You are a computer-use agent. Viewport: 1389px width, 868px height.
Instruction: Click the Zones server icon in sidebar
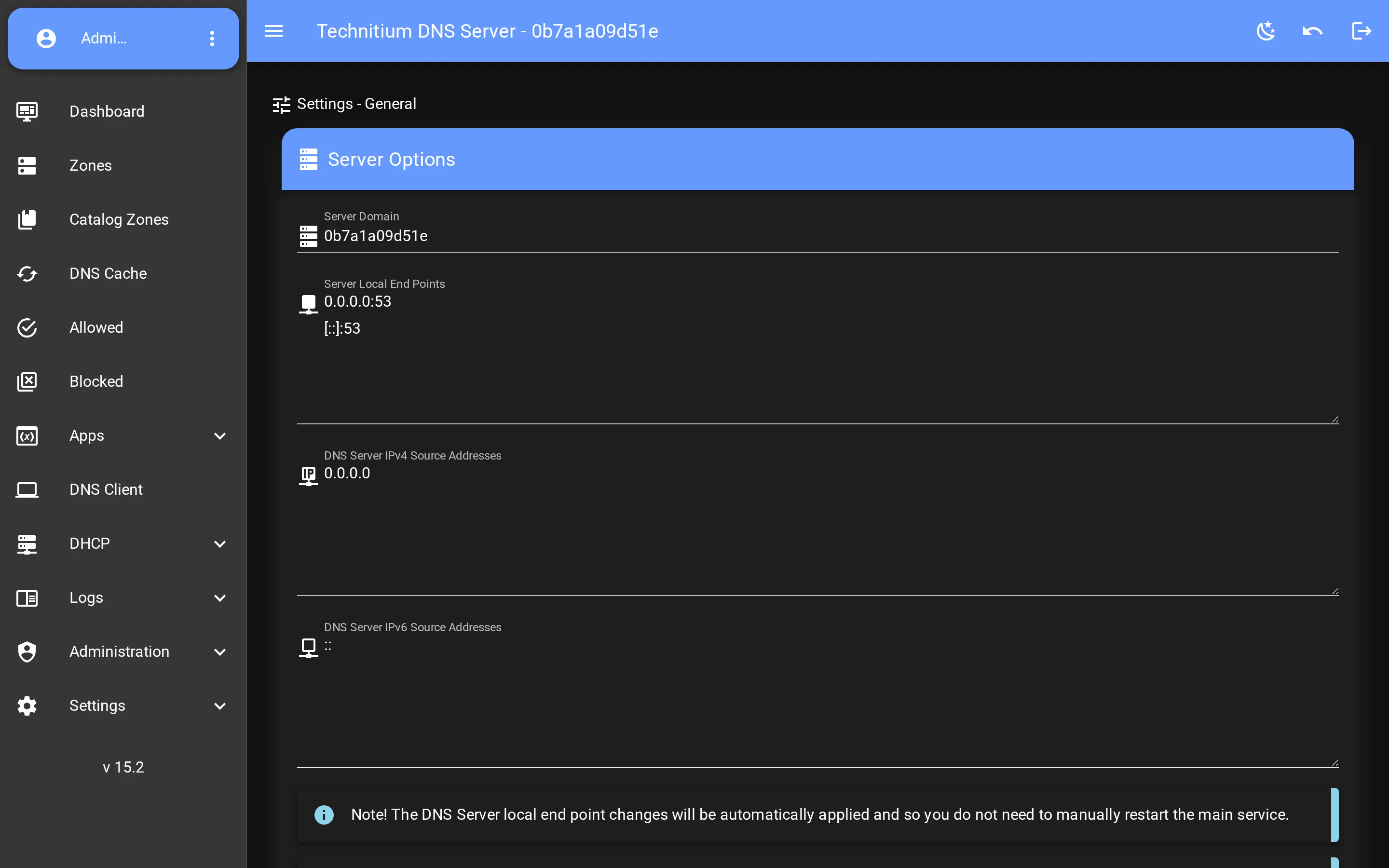(27, 165)
